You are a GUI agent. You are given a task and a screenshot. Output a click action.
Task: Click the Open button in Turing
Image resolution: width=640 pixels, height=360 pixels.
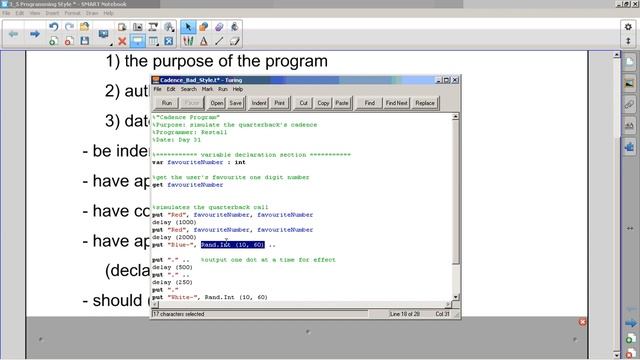(x=217, y=103)
